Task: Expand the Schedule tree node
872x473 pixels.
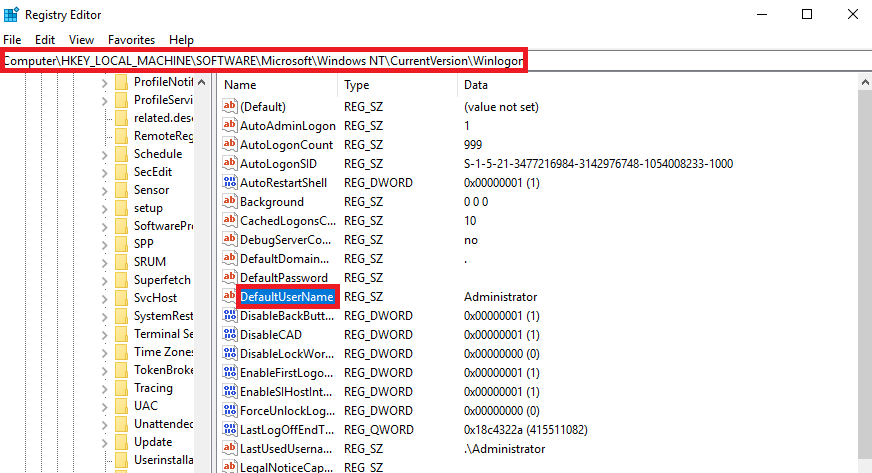Action: pos(105,154)
